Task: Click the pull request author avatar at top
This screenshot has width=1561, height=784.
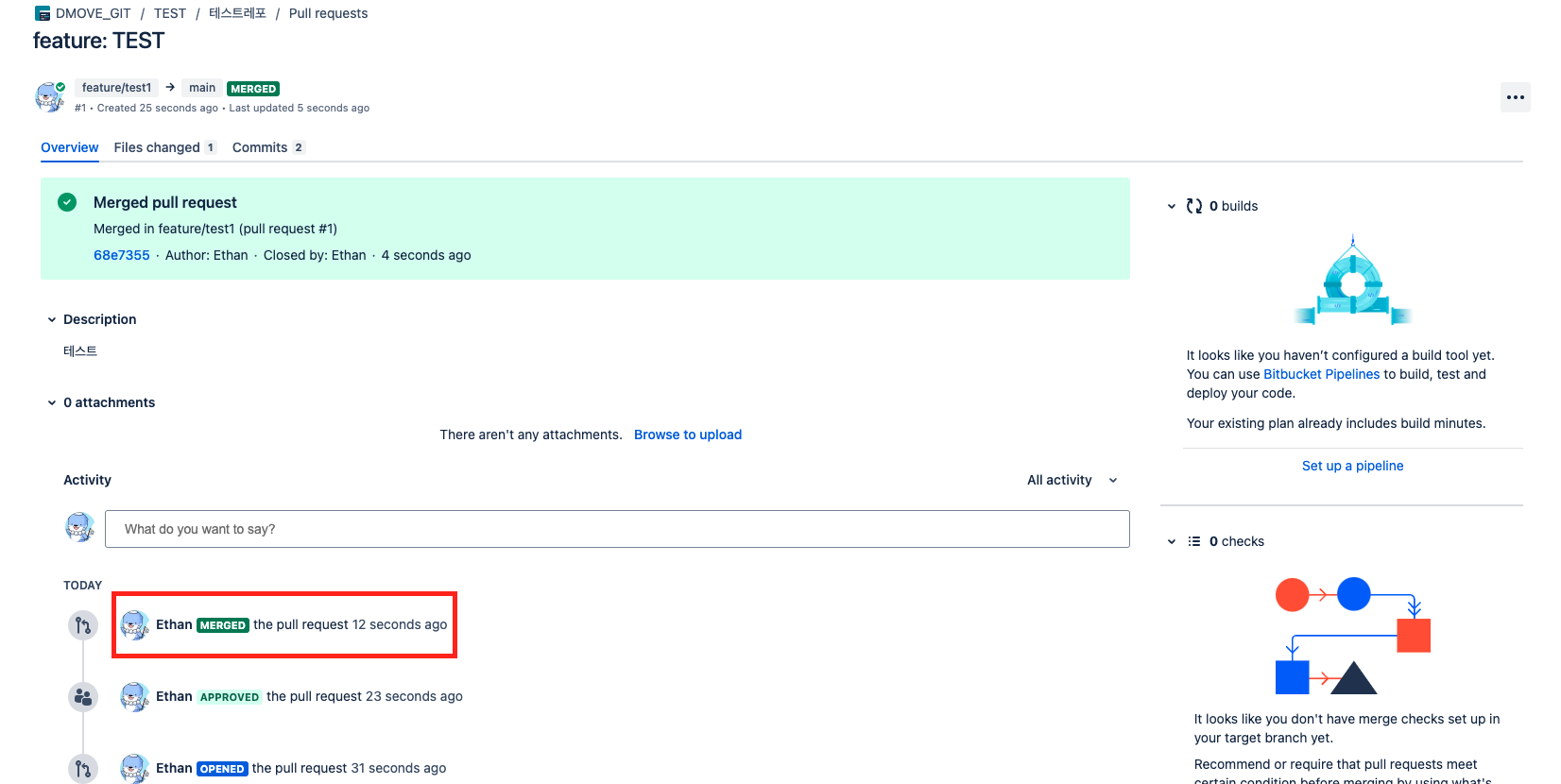Action: click(49, 96)
